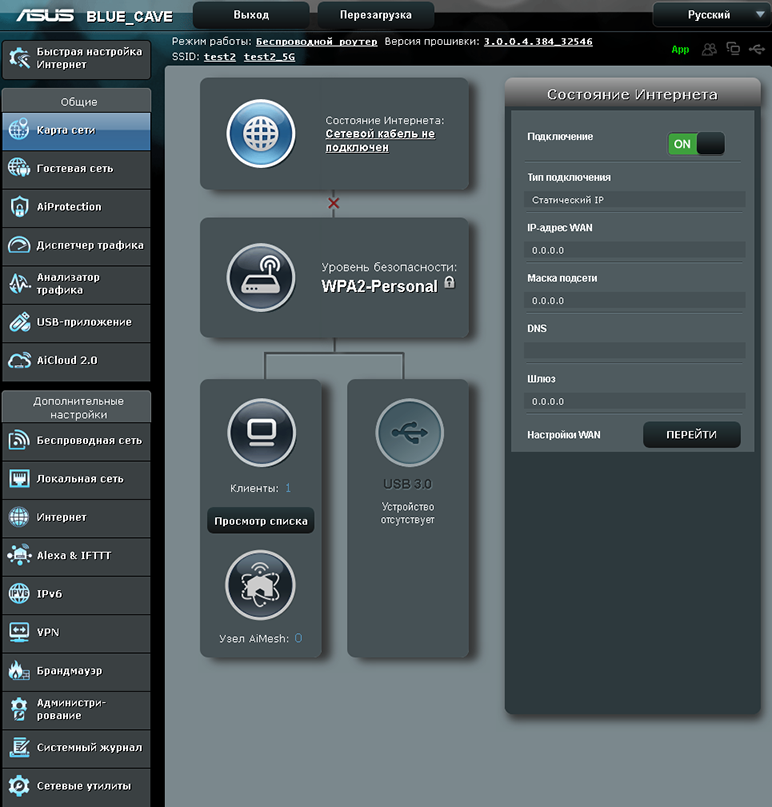Open USB-приложение section
Viewport: 772px width, 807px height.
coord(77,323)
